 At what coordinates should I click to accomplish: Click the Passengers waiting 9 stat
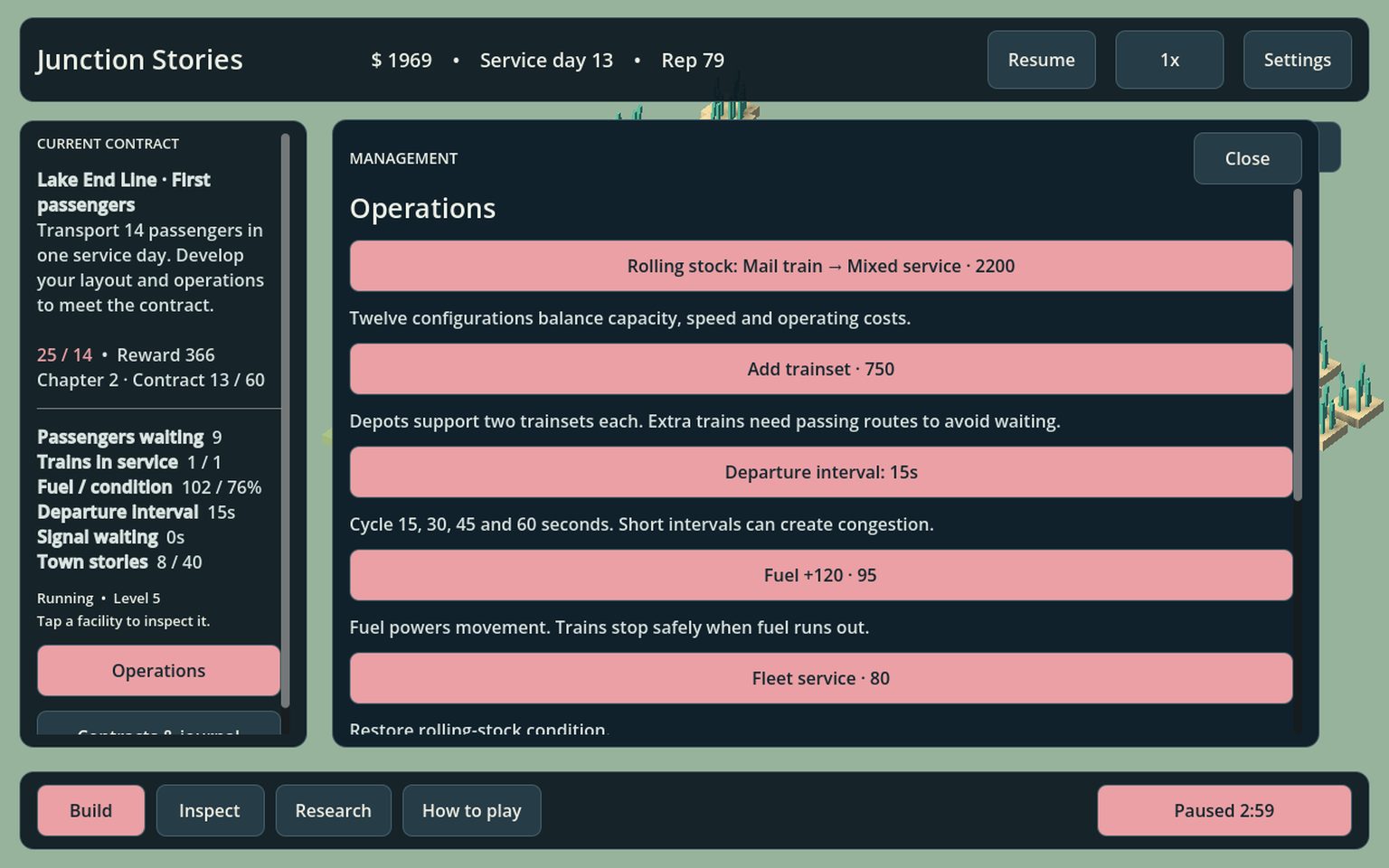129,438
